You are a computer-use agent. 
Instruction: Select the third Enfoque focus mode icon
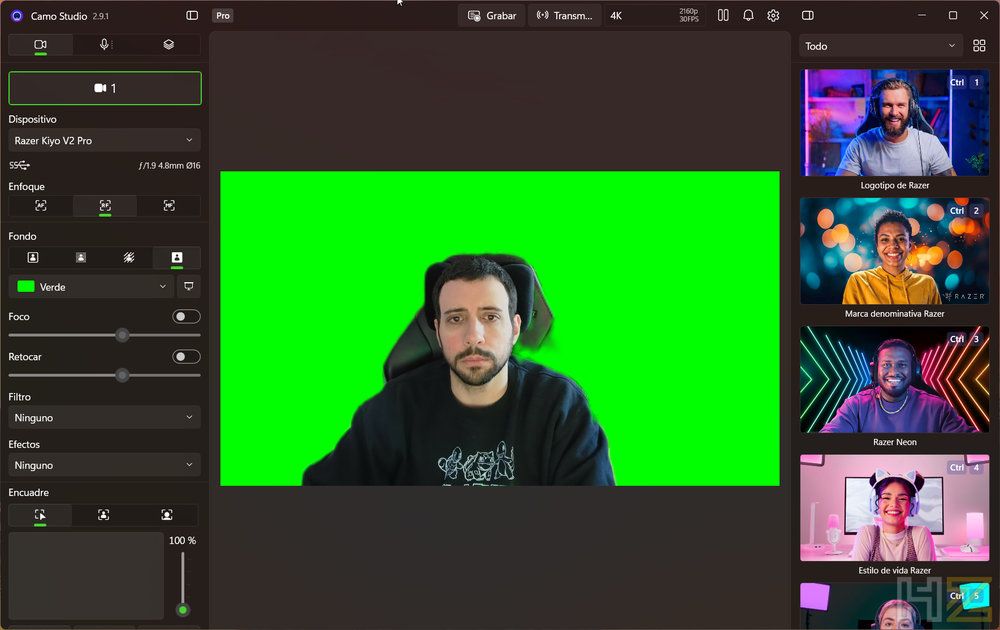(169, 205)
